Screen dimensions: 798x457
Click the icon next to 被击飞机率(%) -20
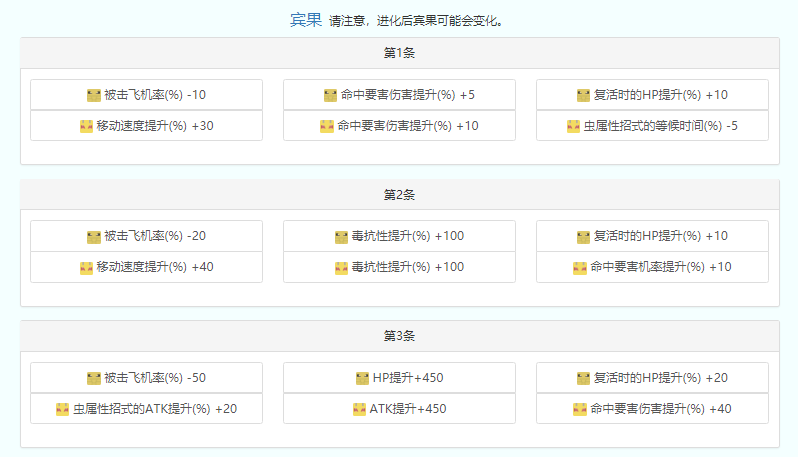click(94, 237)
